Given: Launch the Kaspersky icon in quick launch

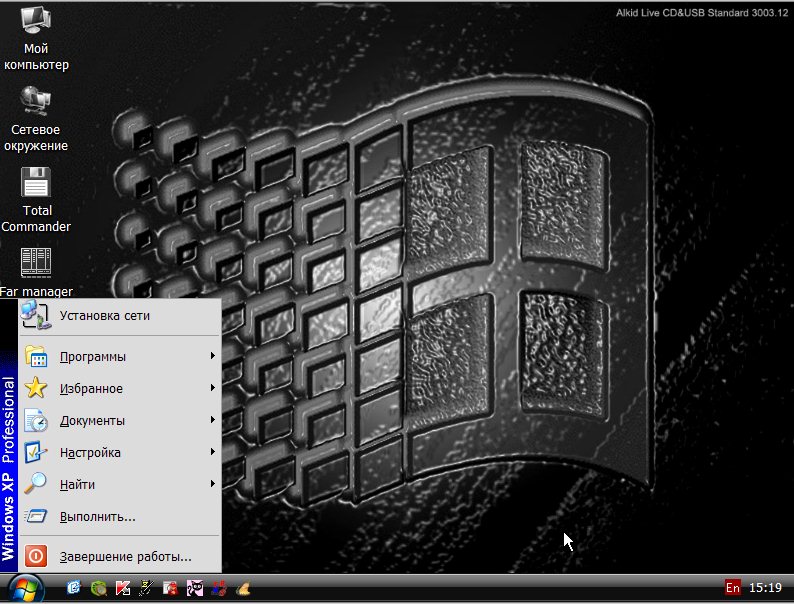Looking at the screenshot, I should (123, 588).
